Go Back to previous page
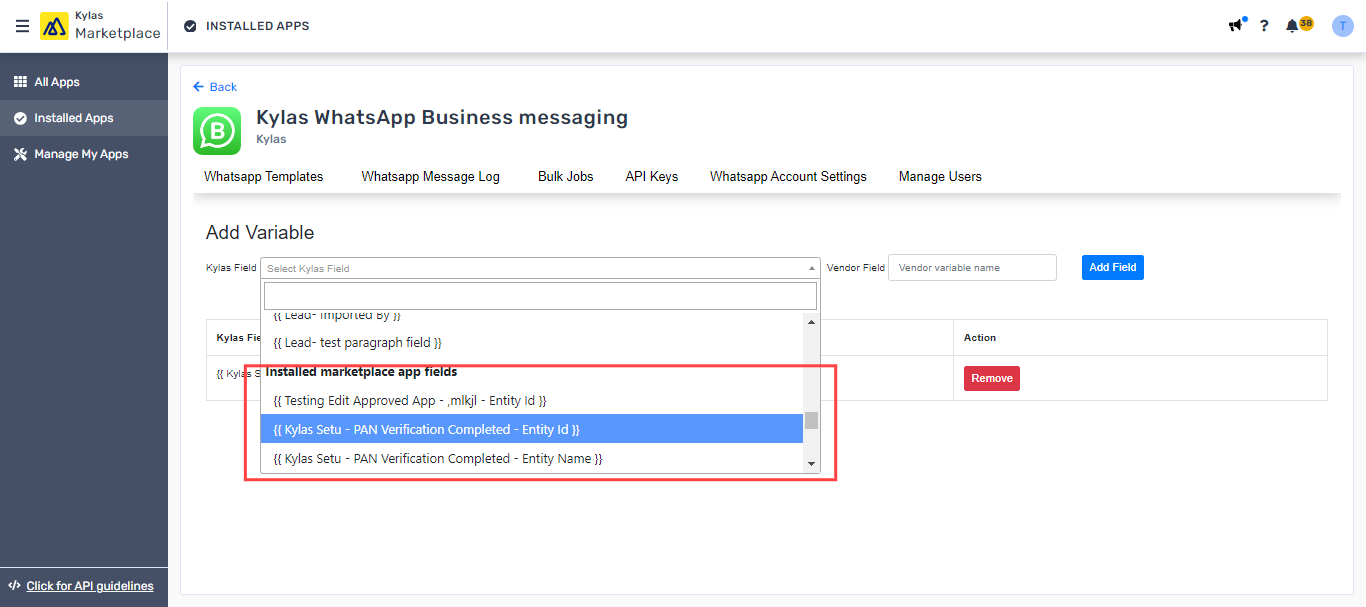Viewport: 1366px width, 607px height. [x=215, y=87]
